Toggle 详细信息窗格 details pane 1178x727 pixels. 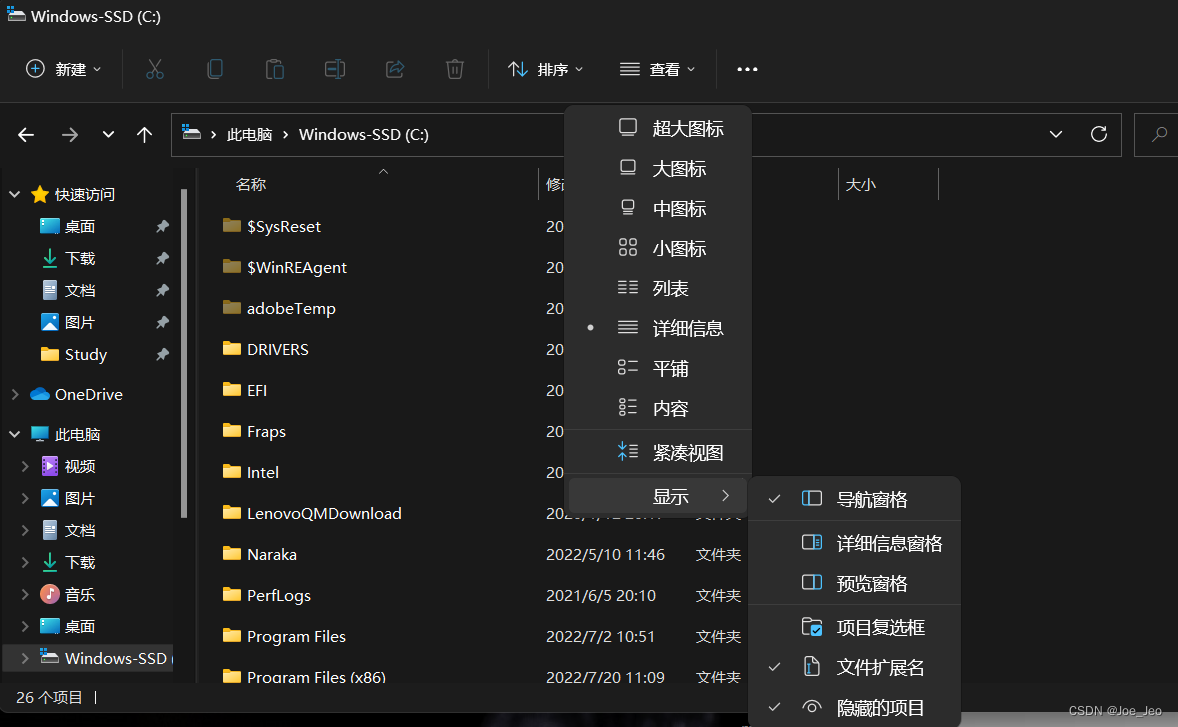point(855,543)
